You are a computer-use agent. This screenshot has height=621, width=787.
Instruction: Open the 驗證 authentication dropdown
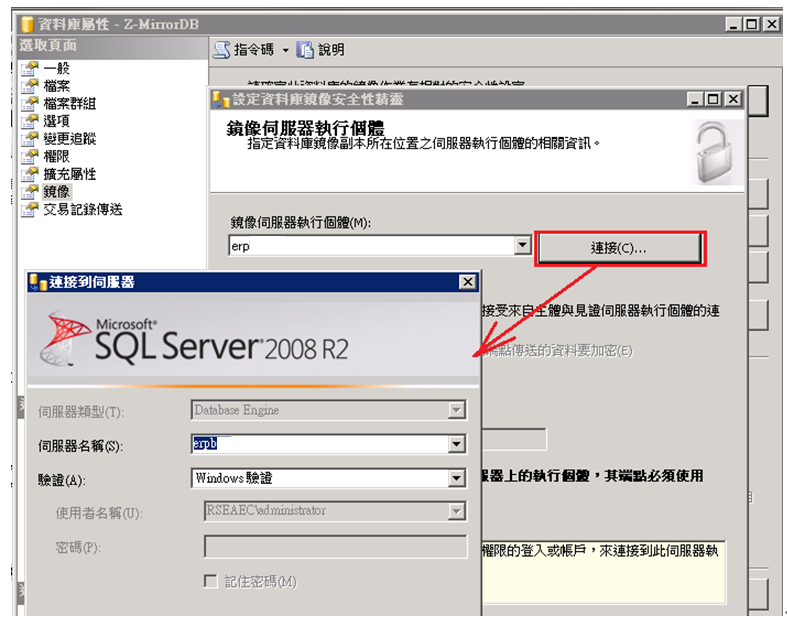[456, 478]
